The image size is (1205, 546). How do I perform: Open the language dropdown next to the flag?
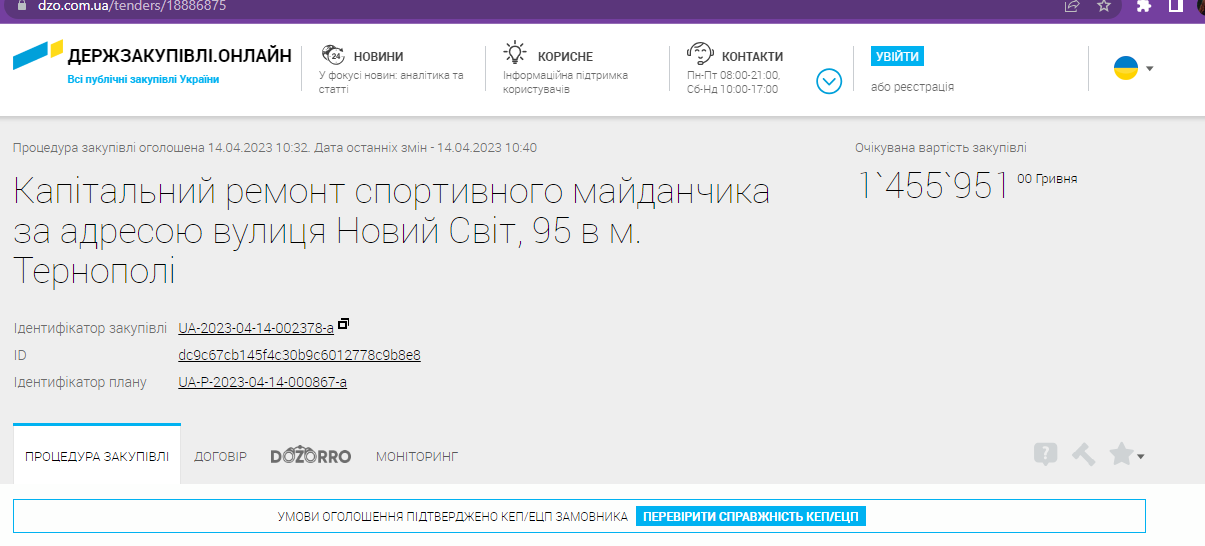1149,69
